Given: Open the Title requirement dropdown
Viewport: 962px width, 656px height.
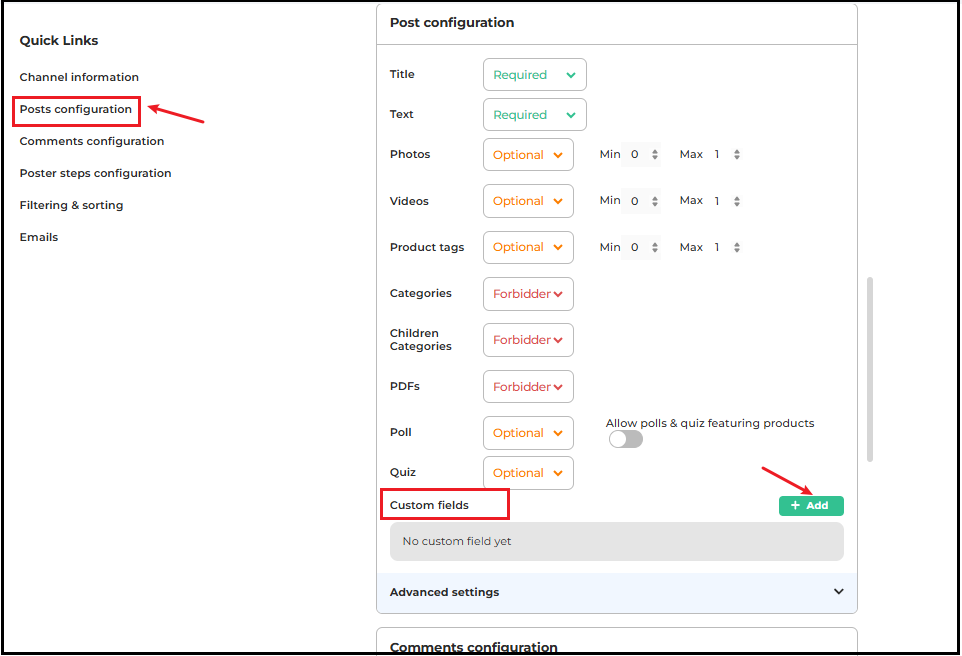Looking at the screenshot, I should click(x=534, y=75).
